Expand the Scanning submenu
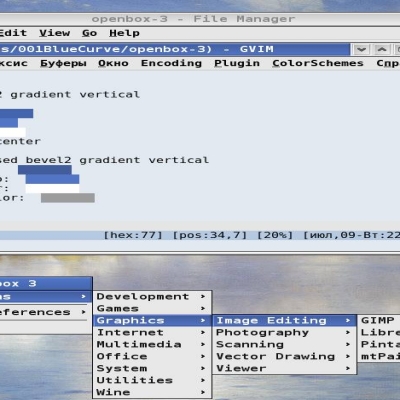The image size is (400, 400). point(284,344)
